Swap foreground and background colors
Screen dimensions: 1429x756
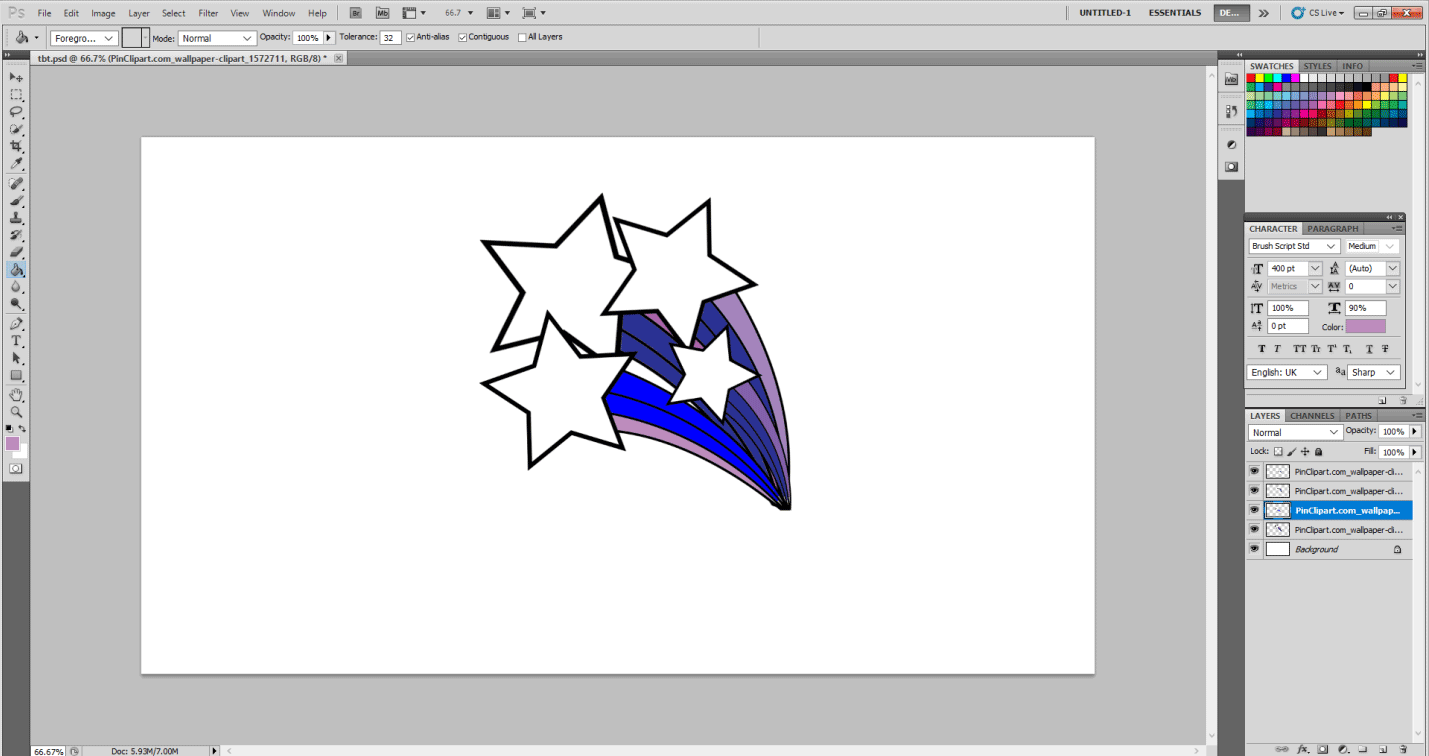(22, 428)
